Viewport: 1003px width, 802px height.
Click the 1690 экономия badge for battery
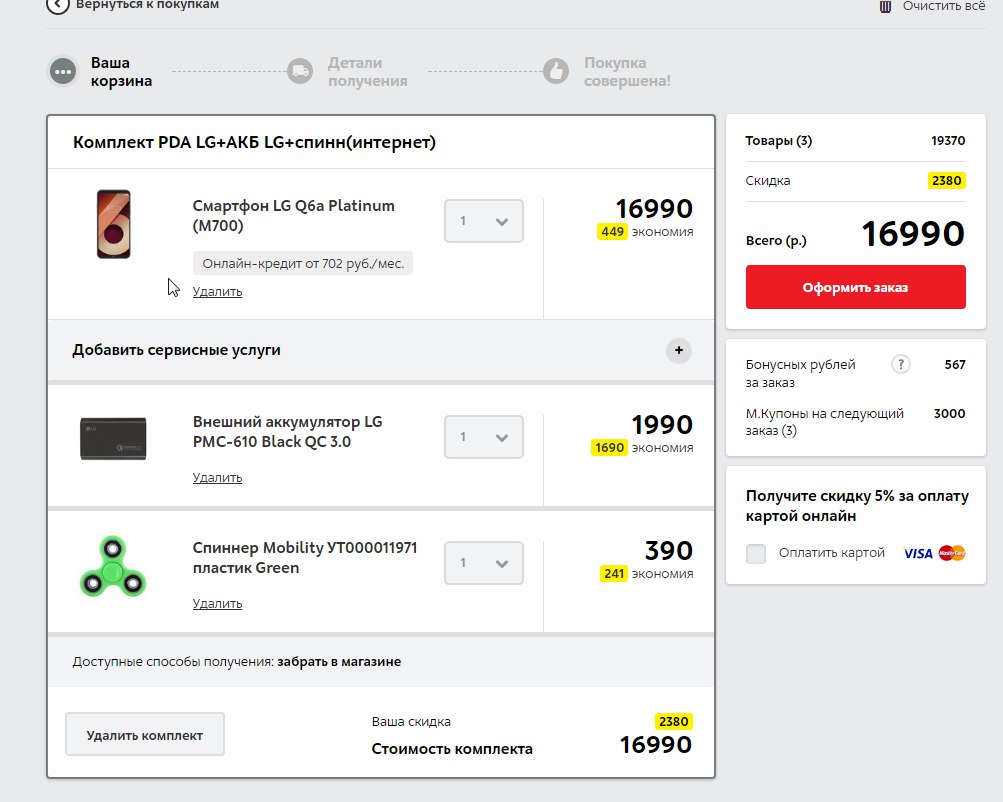(609, 448)
